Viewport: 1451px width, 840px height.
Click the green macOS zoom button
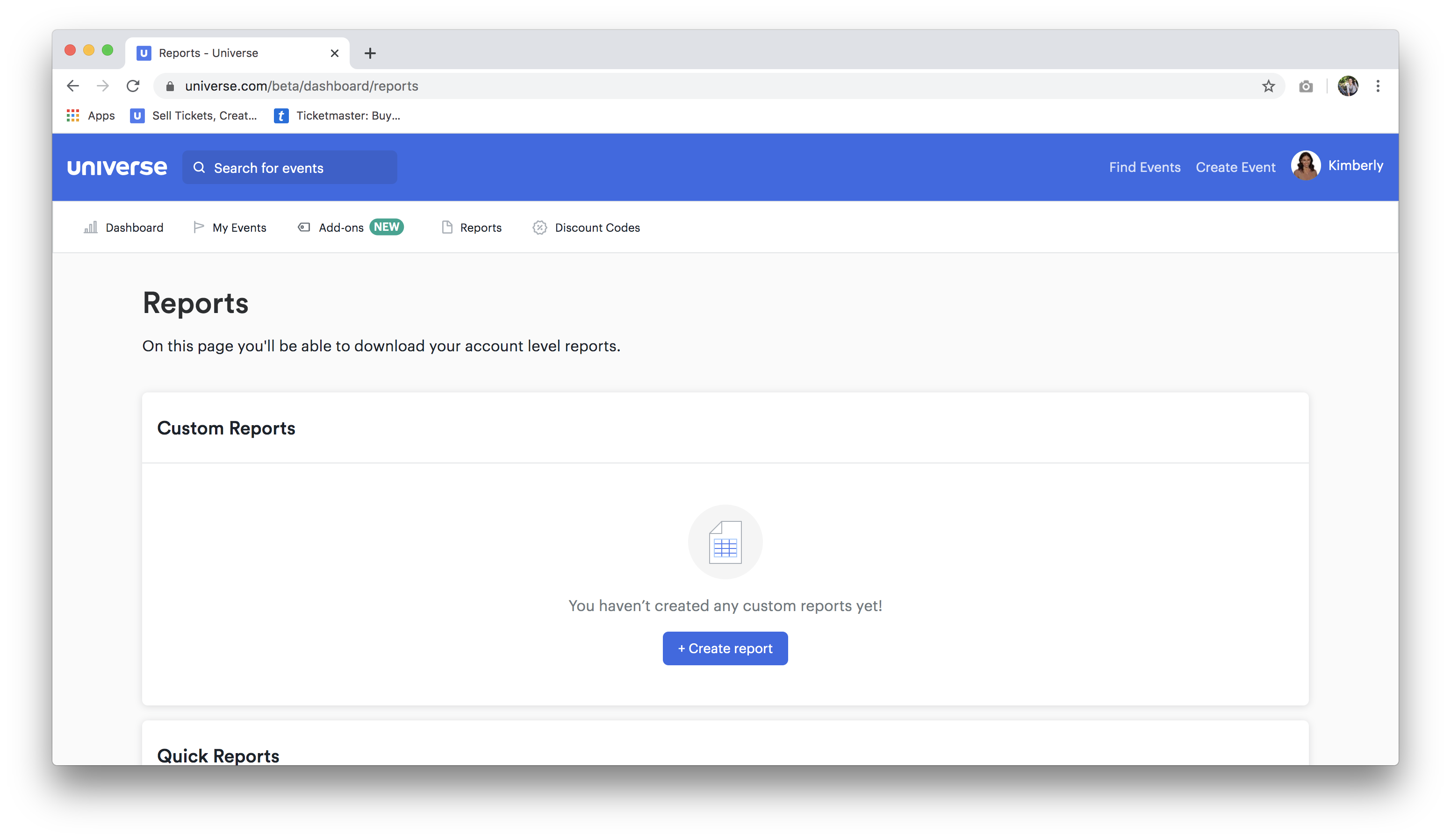click(x=108, y=50)
